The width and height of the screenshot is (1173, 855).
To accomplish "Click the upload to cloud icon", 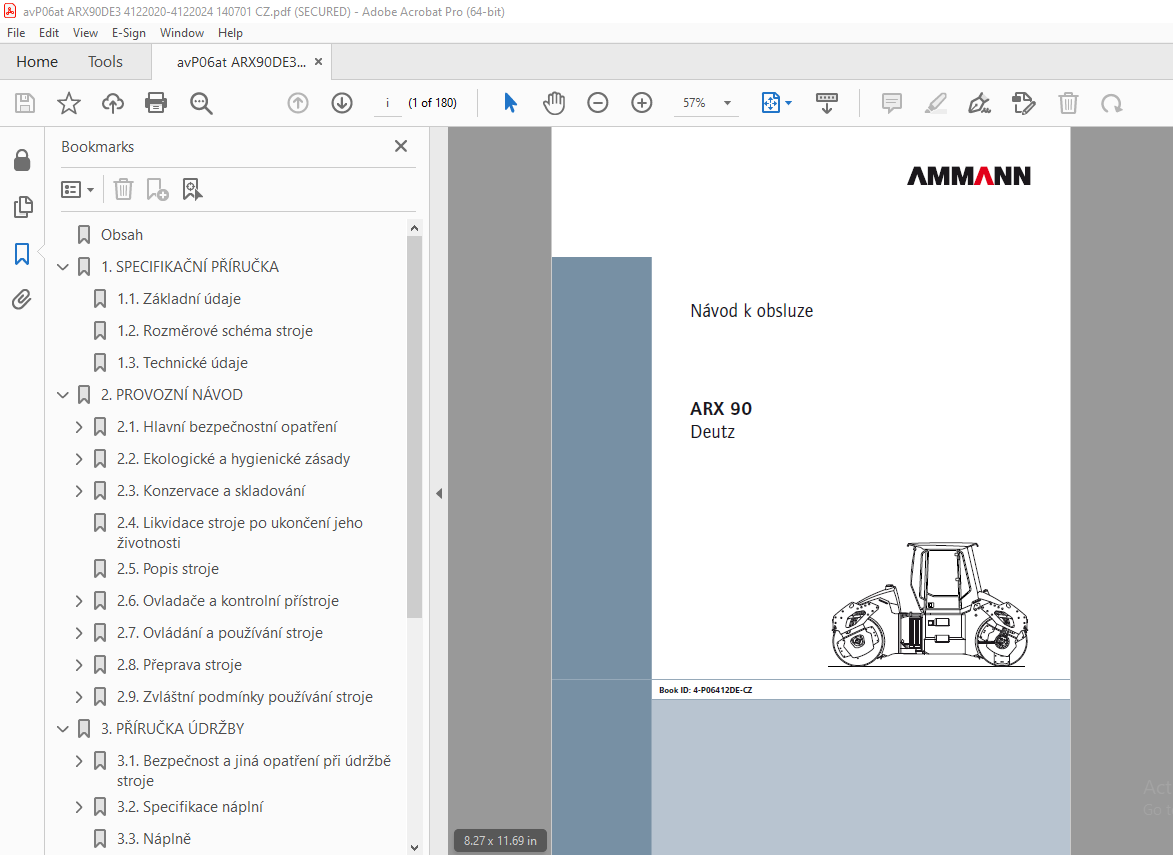I will [113, 103].
